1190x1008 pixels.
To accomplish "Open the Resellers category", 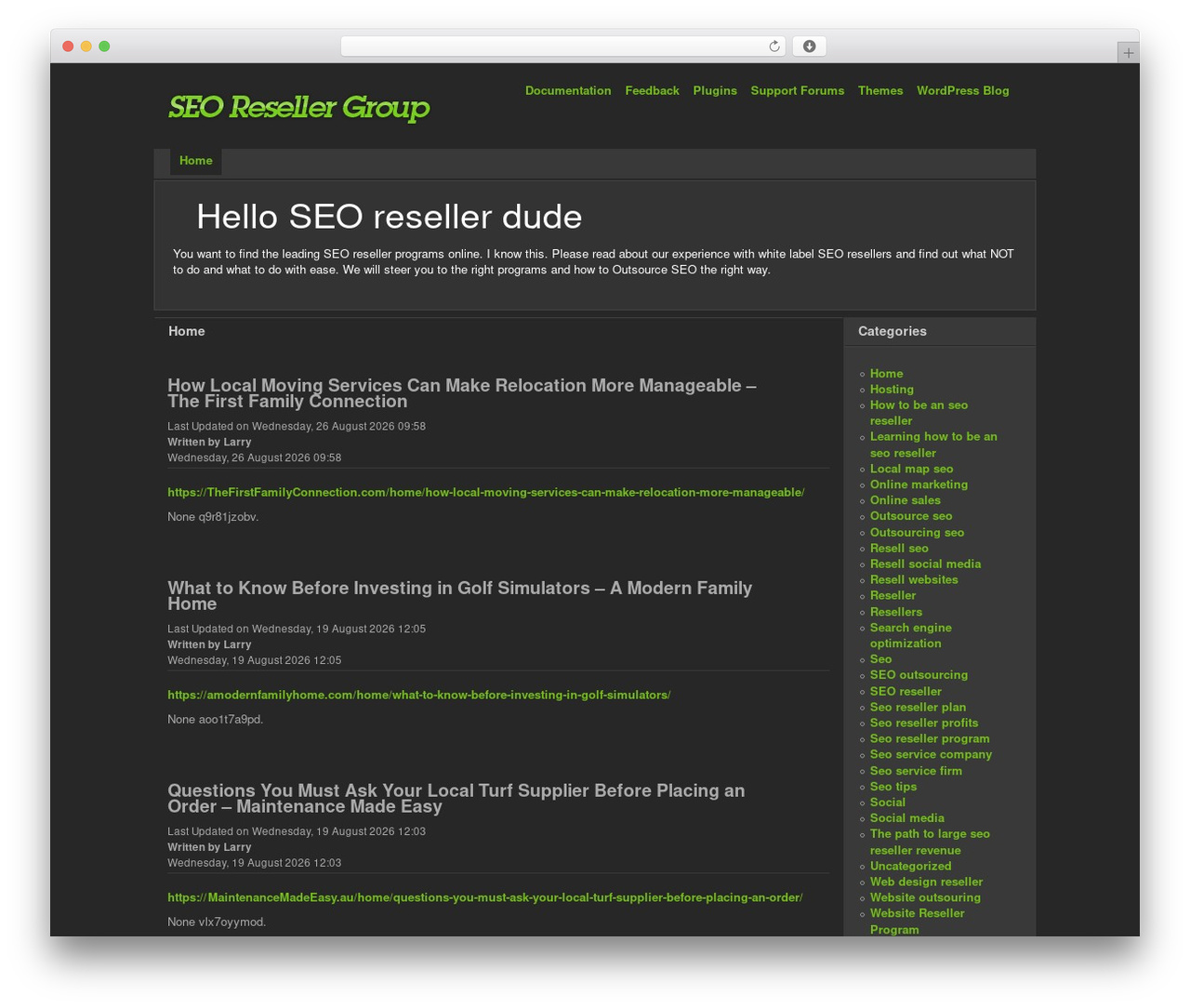I will 896,612.
